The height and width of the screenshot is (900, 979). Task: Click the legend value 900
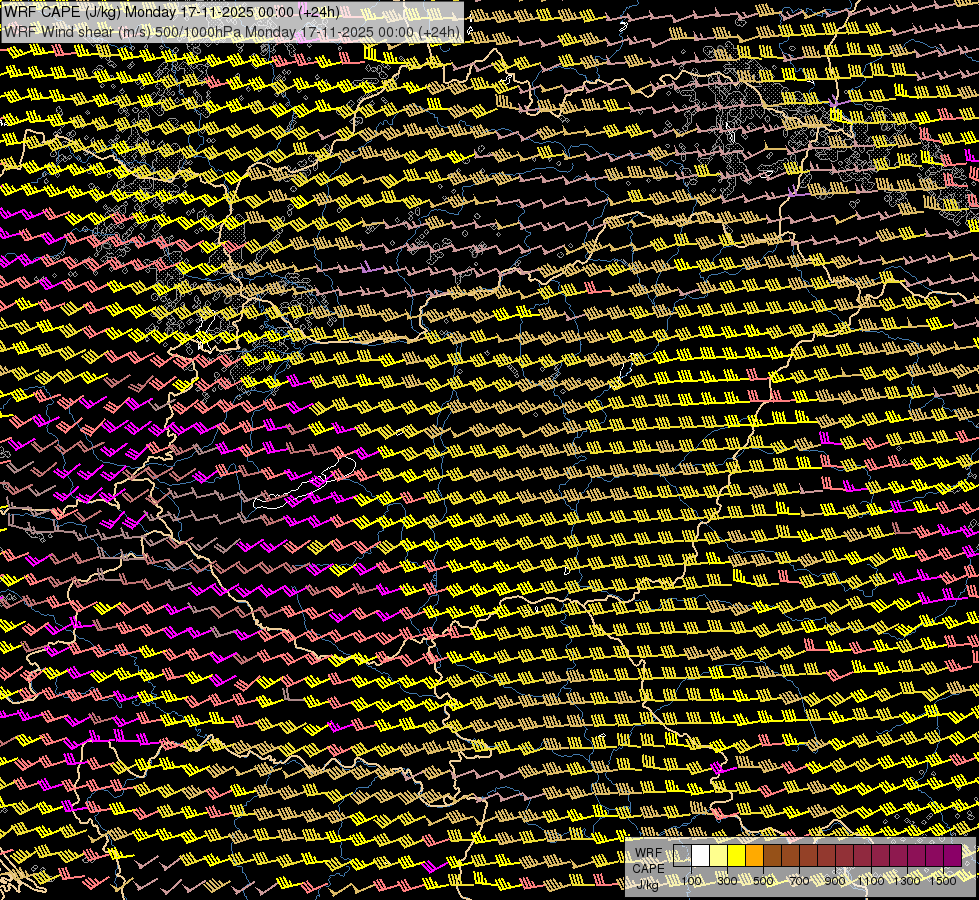835,881
